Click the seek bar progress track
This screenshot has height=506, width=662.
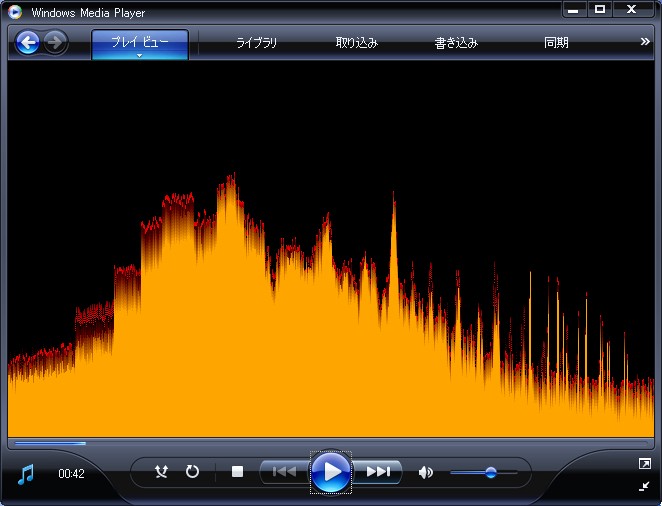331,443
